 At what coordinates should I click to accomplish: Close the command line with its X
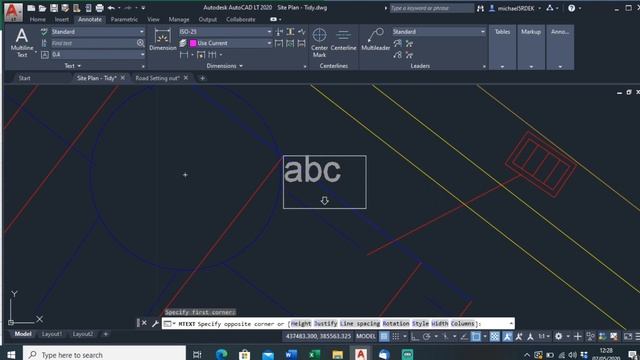pyautogui.click(x=144, y=323)
